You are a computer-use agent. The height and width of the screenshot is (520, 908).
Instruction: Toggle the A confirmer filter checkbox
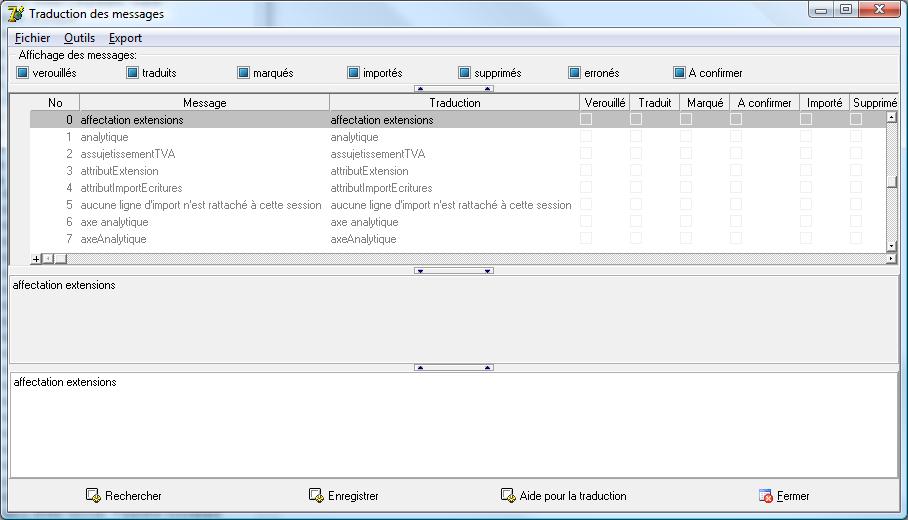point(679,73)
